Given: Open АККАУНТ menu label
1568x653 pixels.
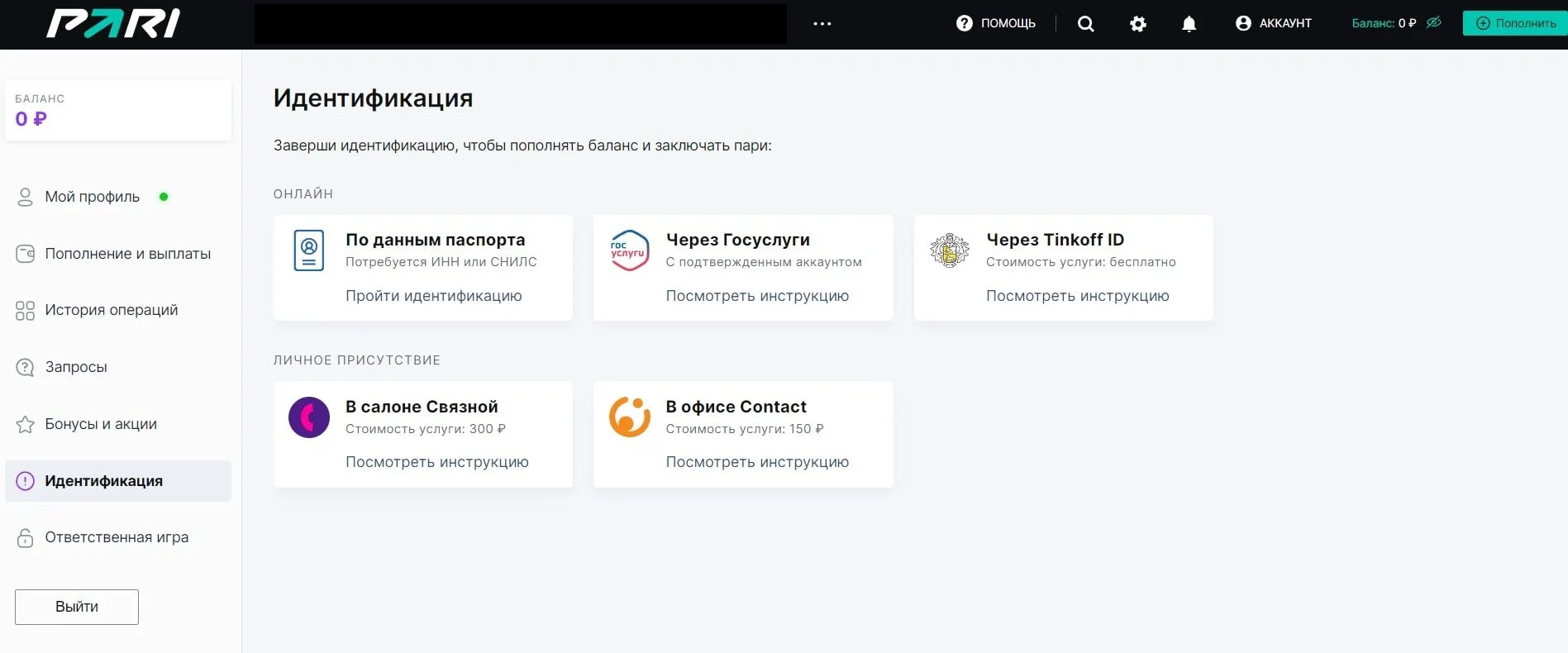Looking at the screenshot, I should [x=1285, y=23].
